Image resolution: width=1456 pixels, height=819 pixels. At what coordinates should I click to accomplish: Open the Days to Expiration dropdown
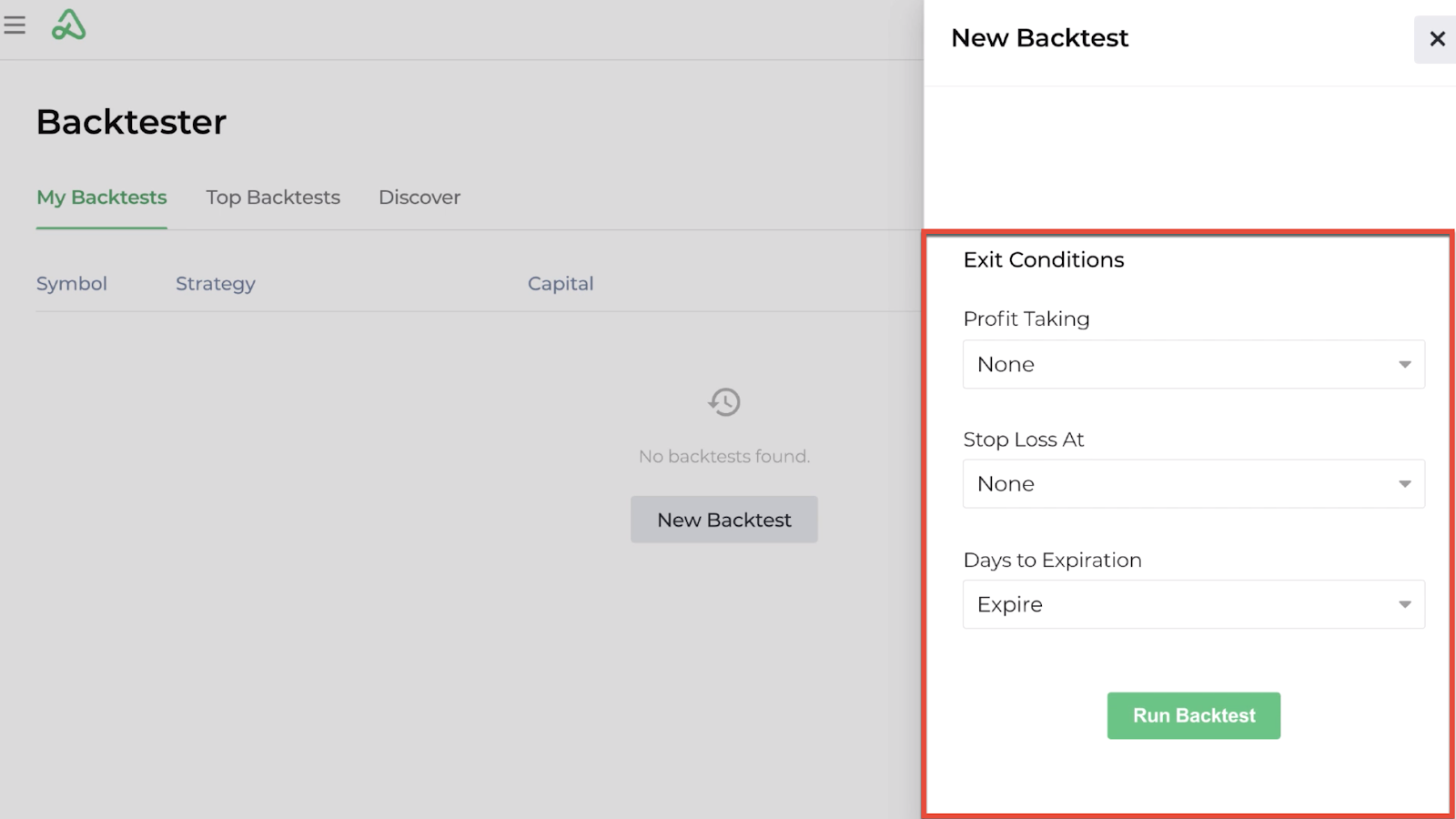pyautogui.click(x=1194, y=604)
